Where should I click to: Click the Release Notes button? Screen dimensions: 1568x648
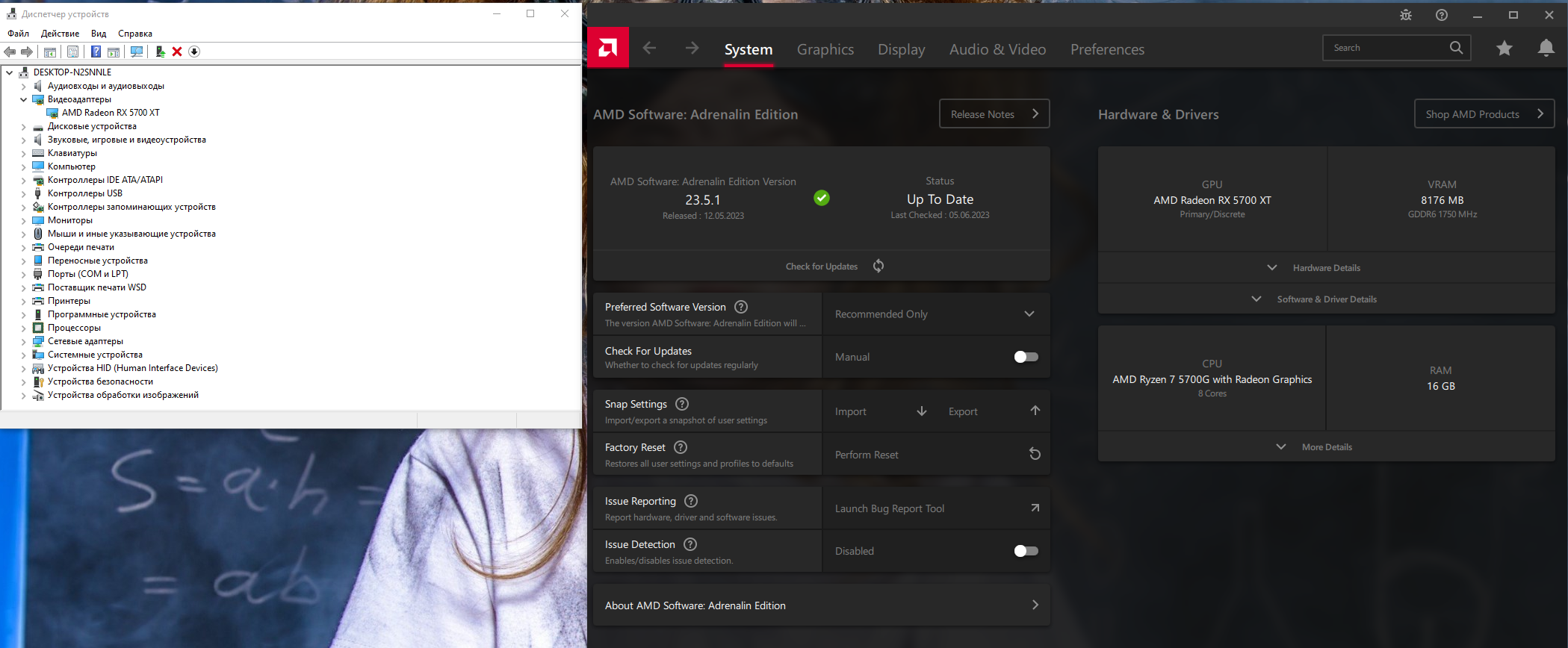click(994, 113)
